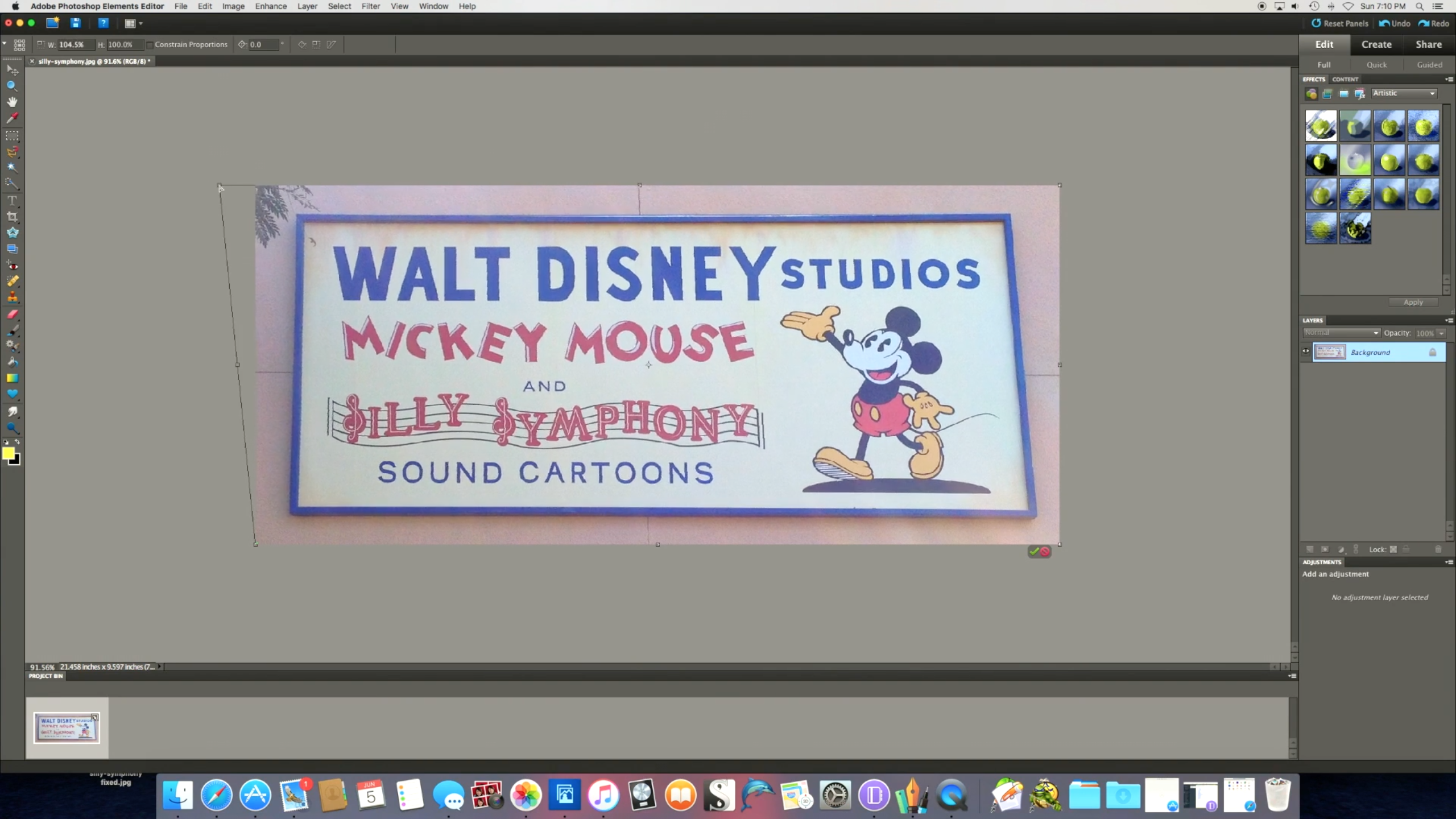Select the Cookie Cutter tool
1456x819 pixels.
click(12, 233)
